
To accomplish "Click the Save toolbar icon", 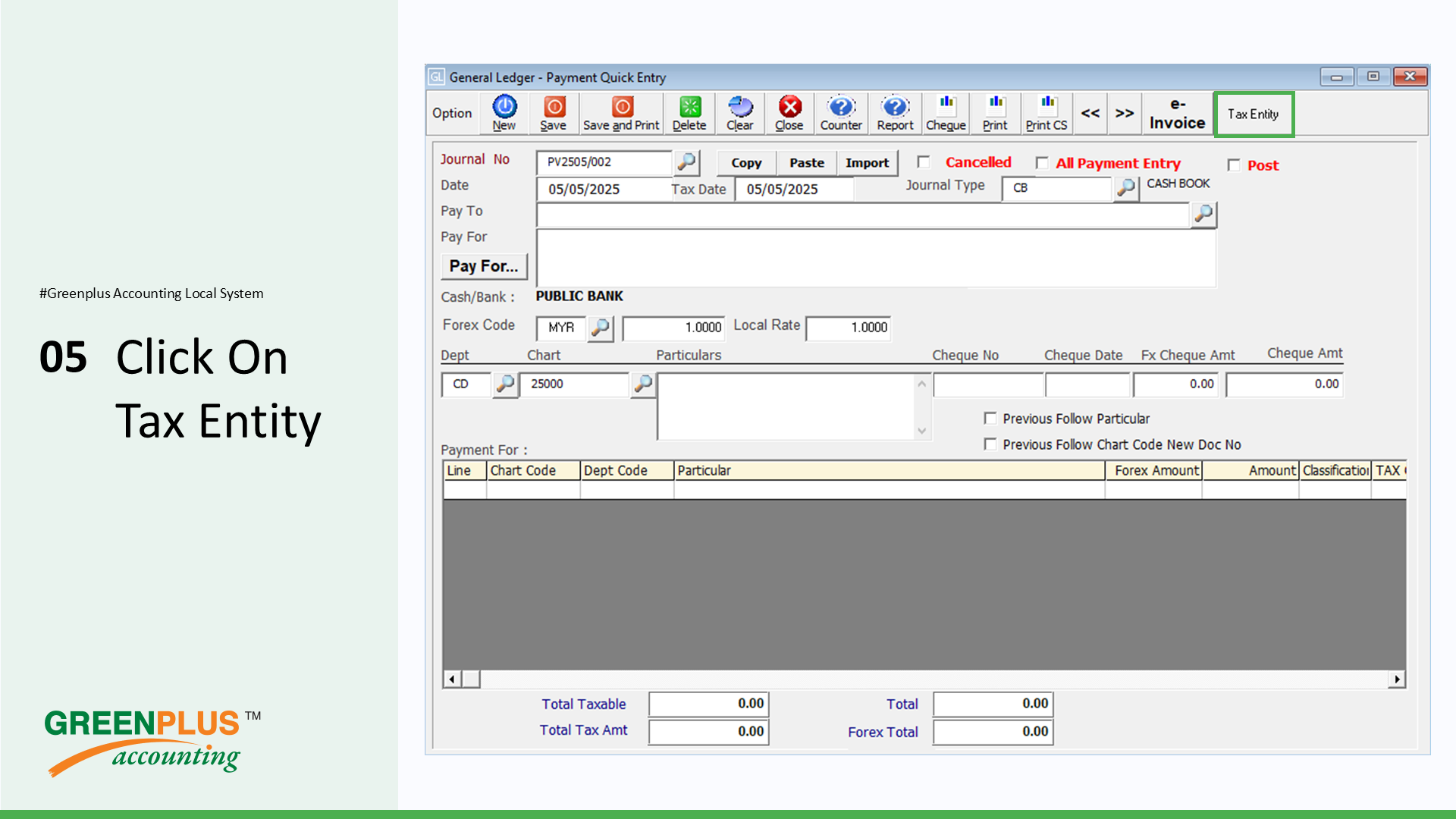I will click(554, 114).
